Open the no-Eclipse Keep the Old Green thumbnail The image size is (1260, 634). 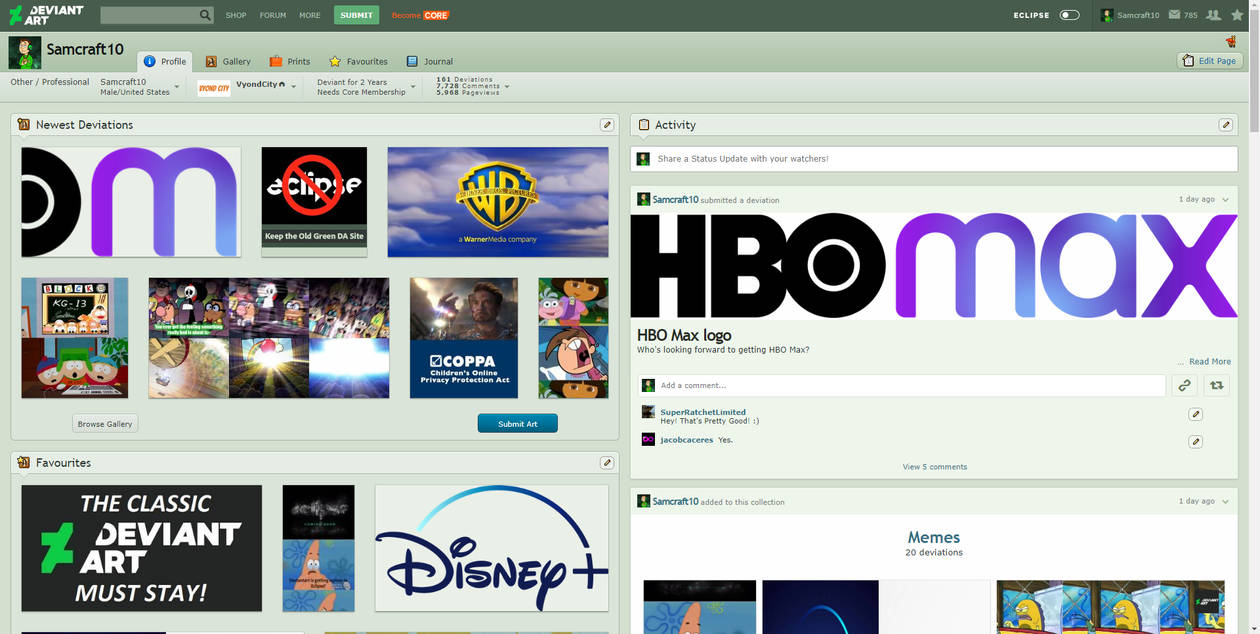pos(314,202)
